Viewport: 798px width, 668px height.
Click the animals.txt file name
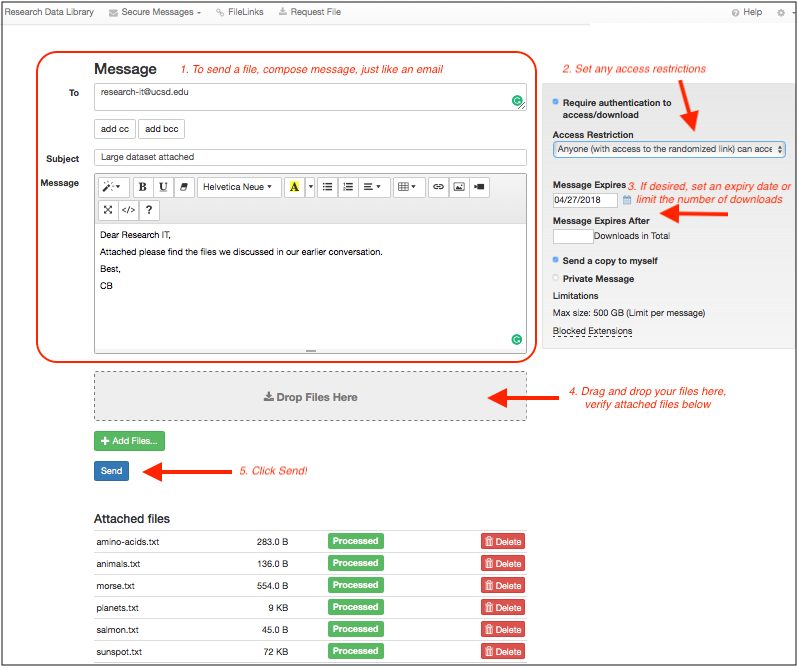118,564
